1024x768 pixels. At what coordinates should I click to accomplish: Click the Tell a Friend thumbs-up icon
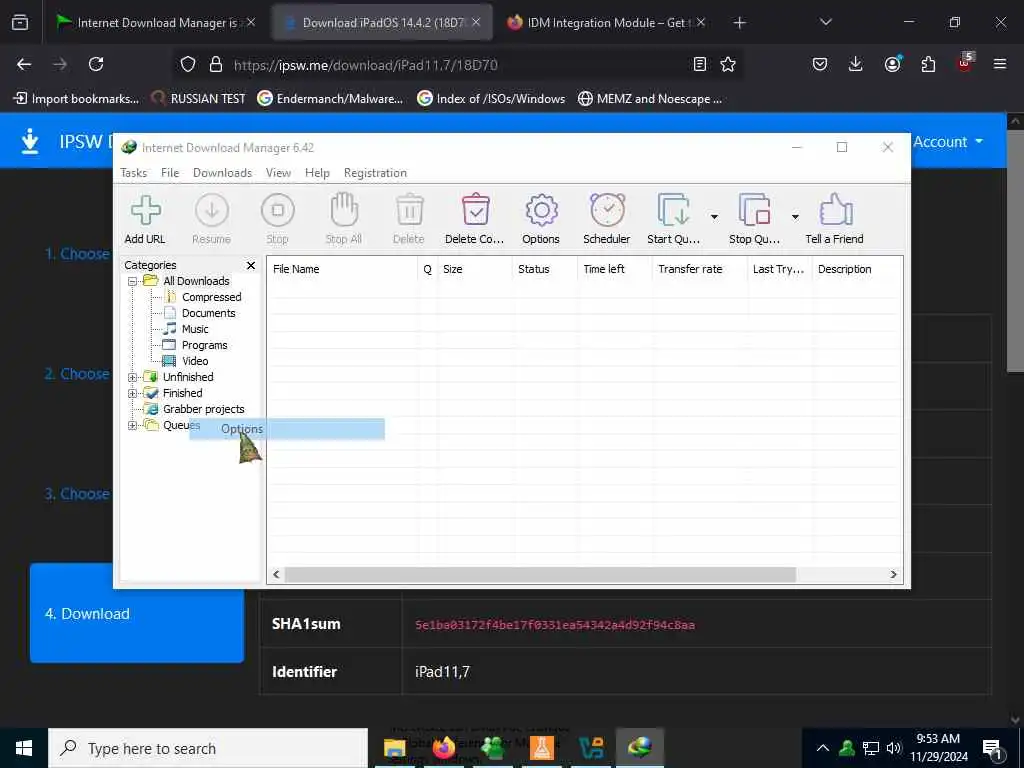coord(835,211)
